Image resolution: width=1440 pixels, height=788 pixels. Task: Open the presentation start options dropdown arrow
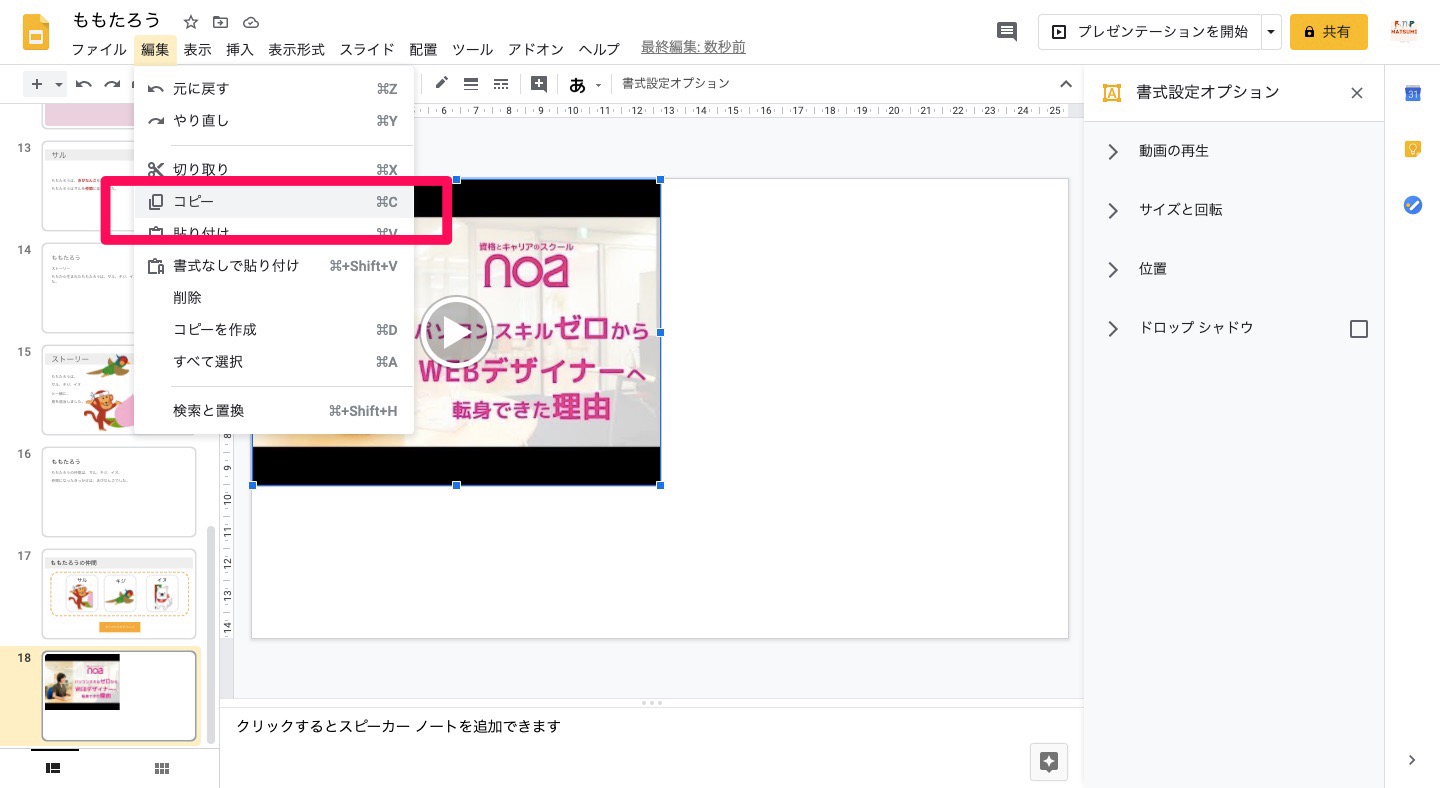click(x=1271, y=32)
